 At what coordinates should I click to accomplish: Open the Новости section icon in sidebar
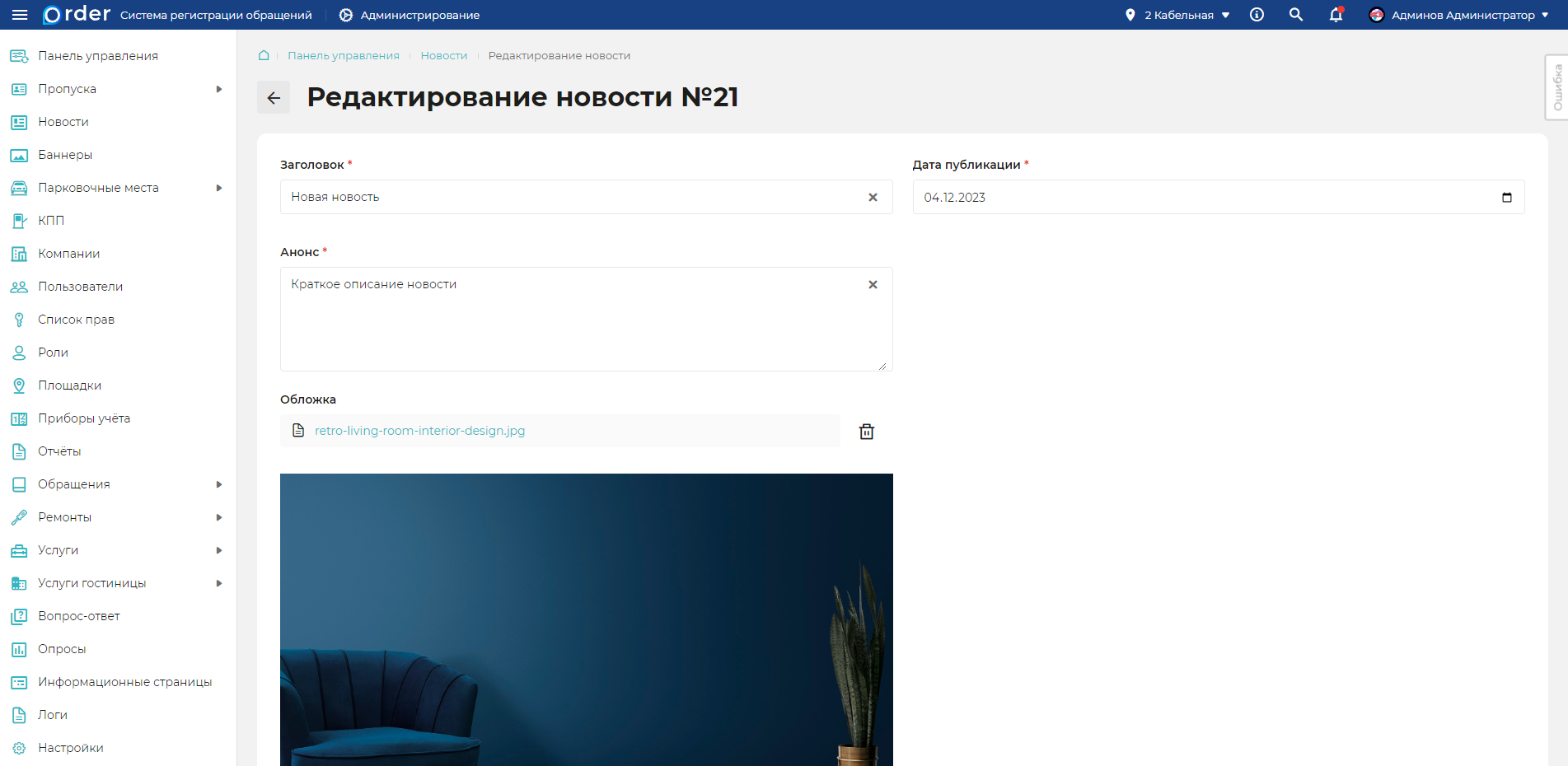18,121
